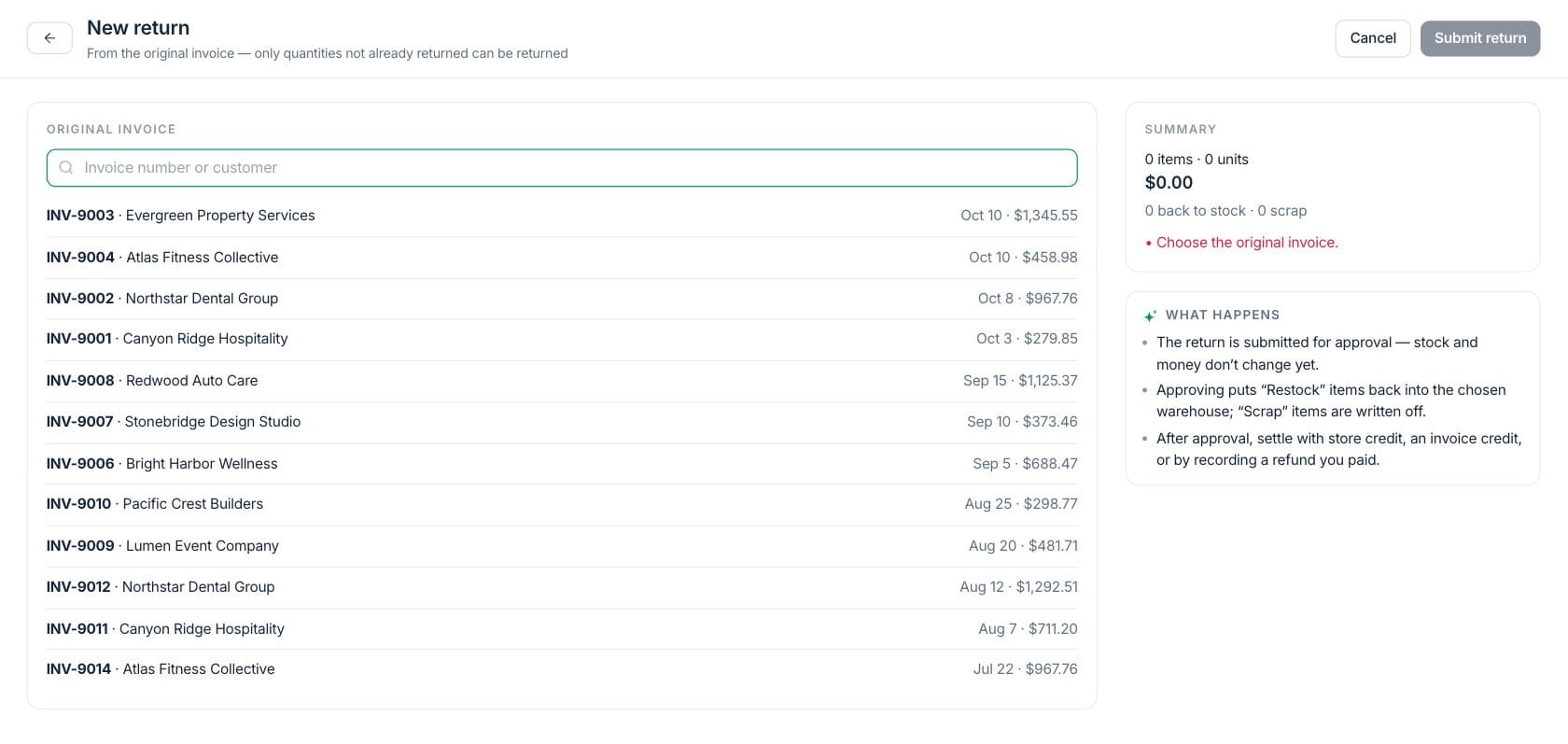Screen dimensions: 1568x744
Task: Pick INV-9006 Bright Harbor Wellness
Action: coord(562,464)
